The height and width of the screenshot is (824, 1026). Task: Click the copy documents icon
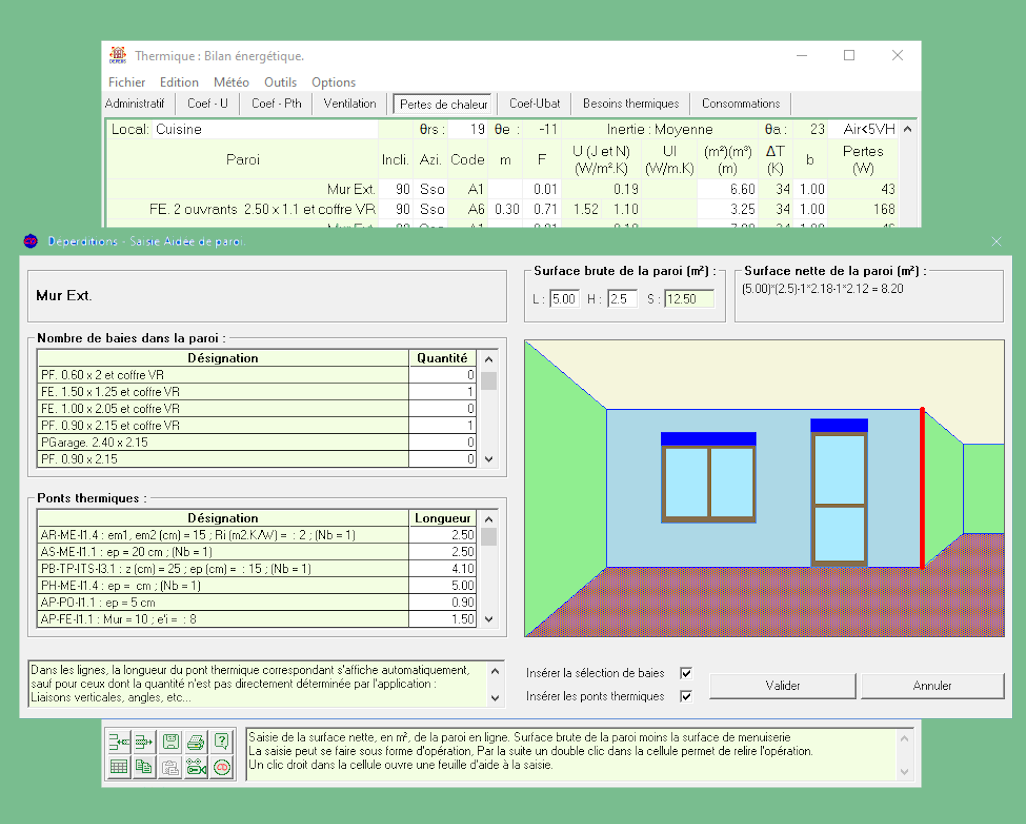pos(145,767)
